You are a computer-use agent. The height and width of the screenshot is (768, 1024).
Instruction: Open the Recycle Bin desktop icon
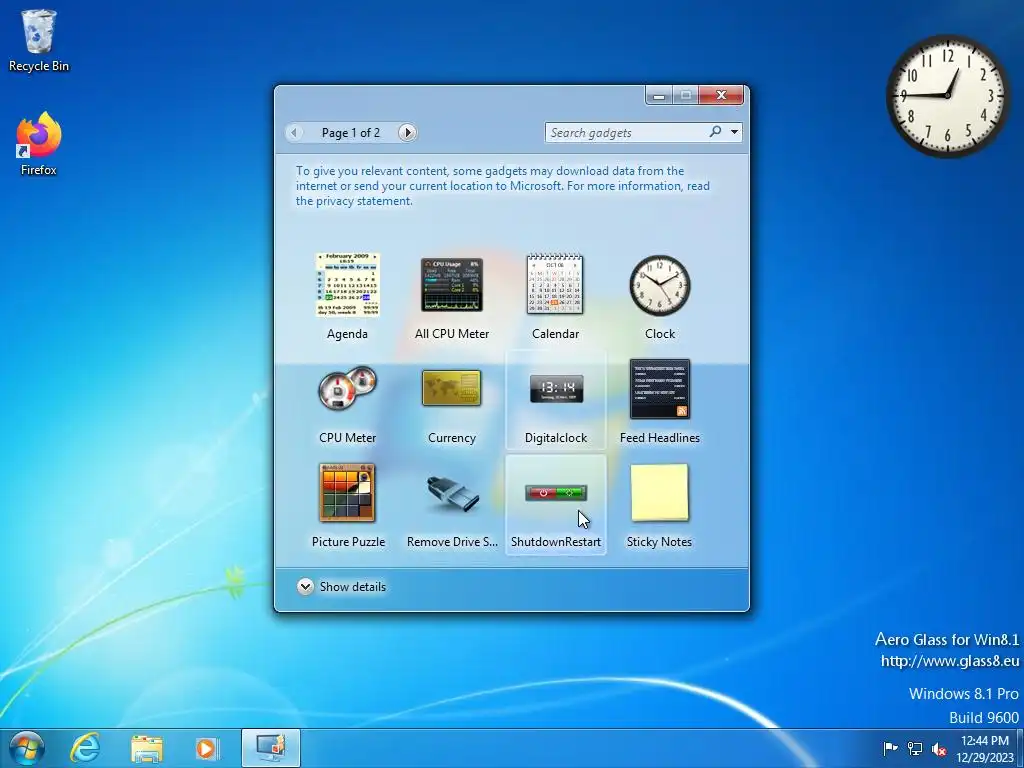click(x=39, y=40)
